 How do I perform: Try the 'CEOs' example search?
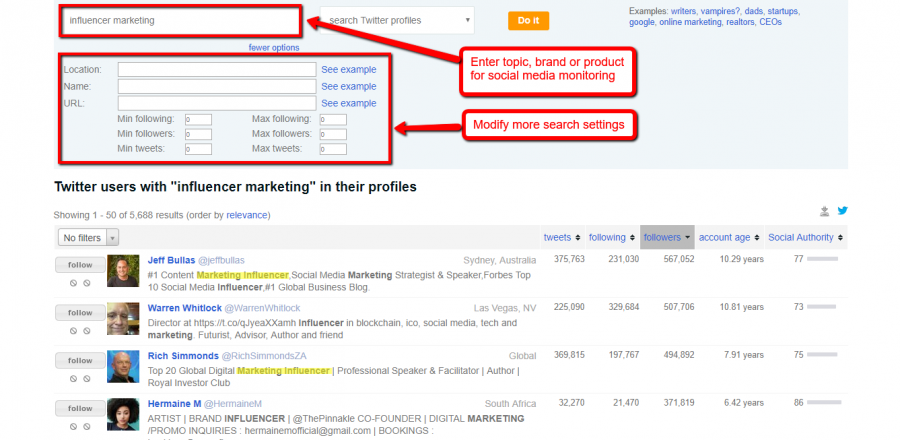pyautogui.click(x=770, y=22)
